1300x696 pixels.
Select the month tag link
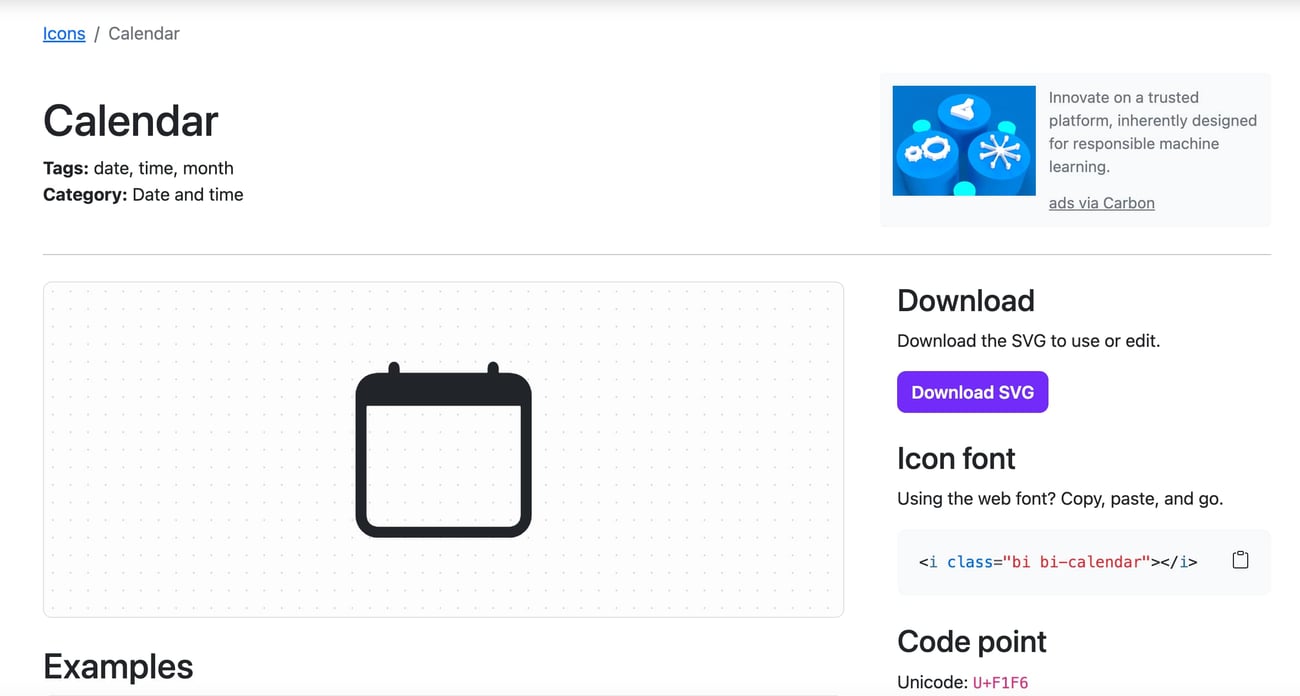click(x=209, y=167)
